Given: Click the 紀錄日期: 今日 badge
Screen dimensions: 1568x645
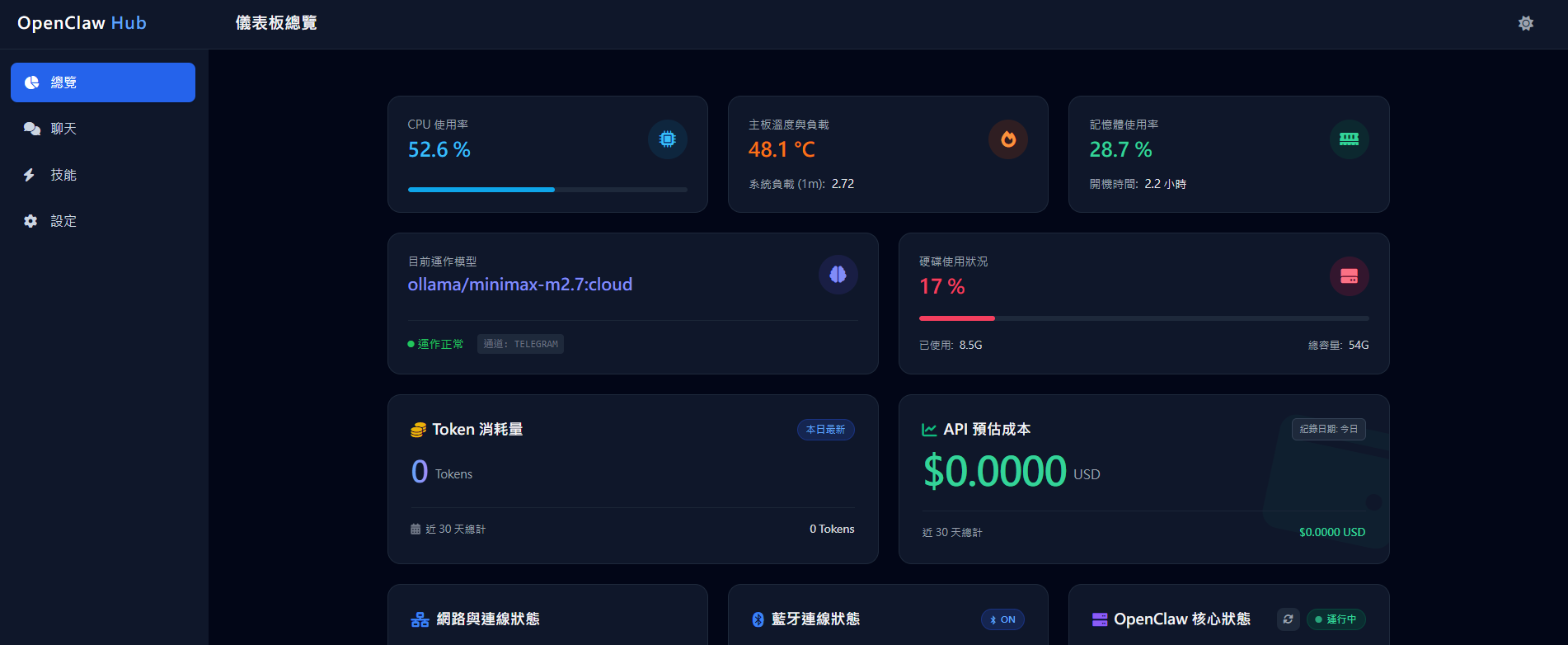Looking at the screenshot, I should click(1329, 429).
